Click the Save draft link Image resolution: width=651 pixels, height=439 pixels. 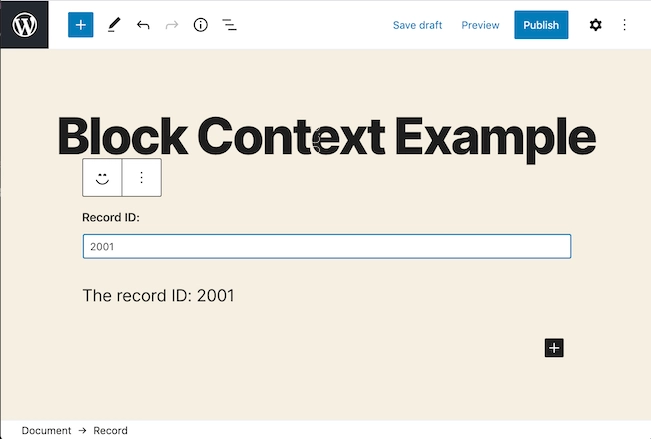(x=417, y=25)
